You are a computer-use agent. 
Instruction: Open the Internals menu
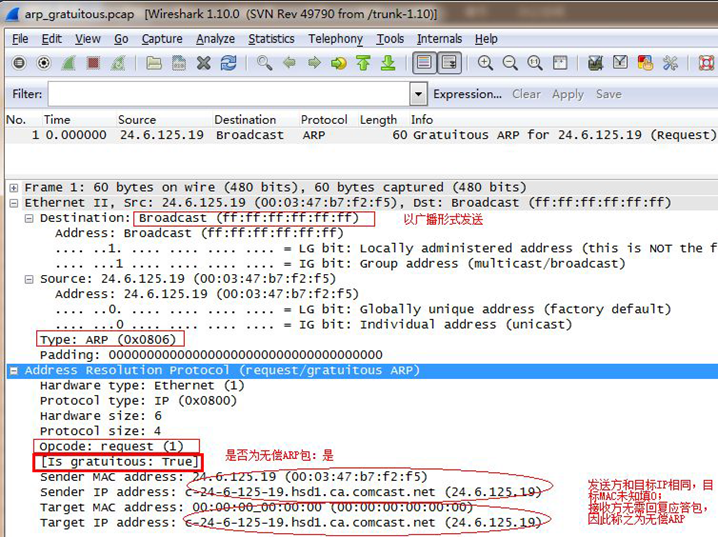pos(439,39)
